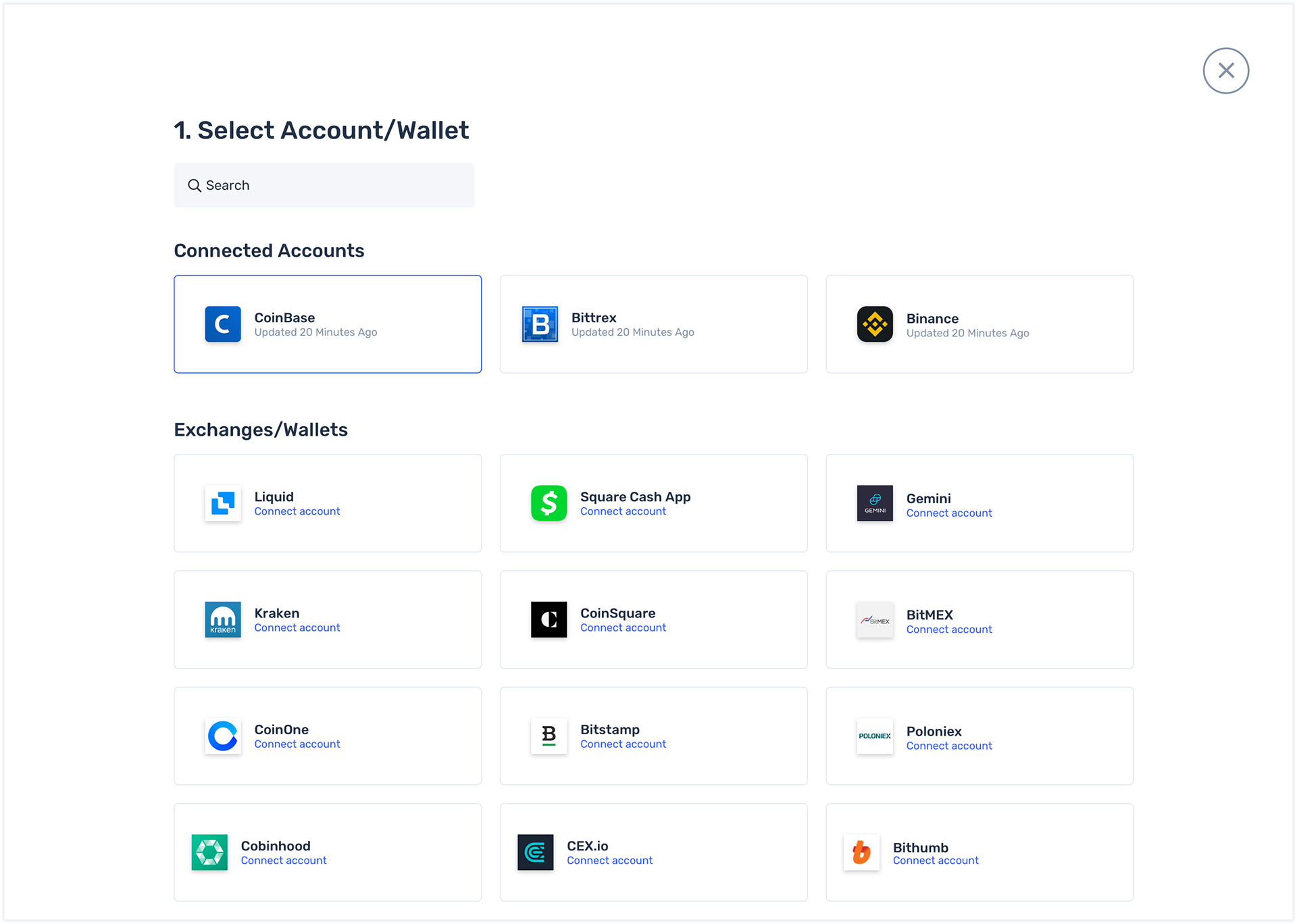Click the CoinSquare logo icon

549,619
